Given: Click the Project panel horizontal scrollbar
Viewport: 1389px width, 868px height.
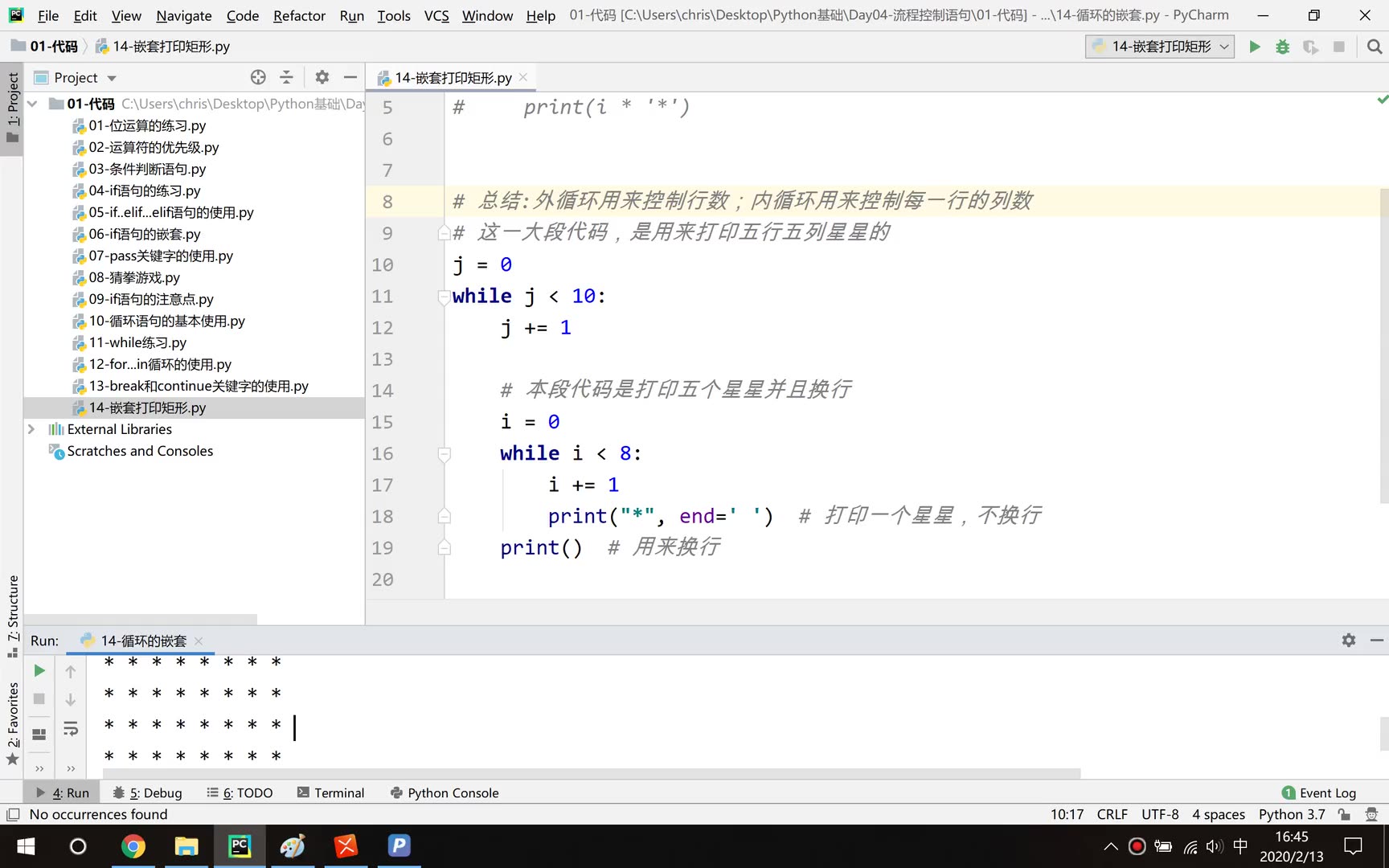Looking at the screenshot, I should click(141, 619).
